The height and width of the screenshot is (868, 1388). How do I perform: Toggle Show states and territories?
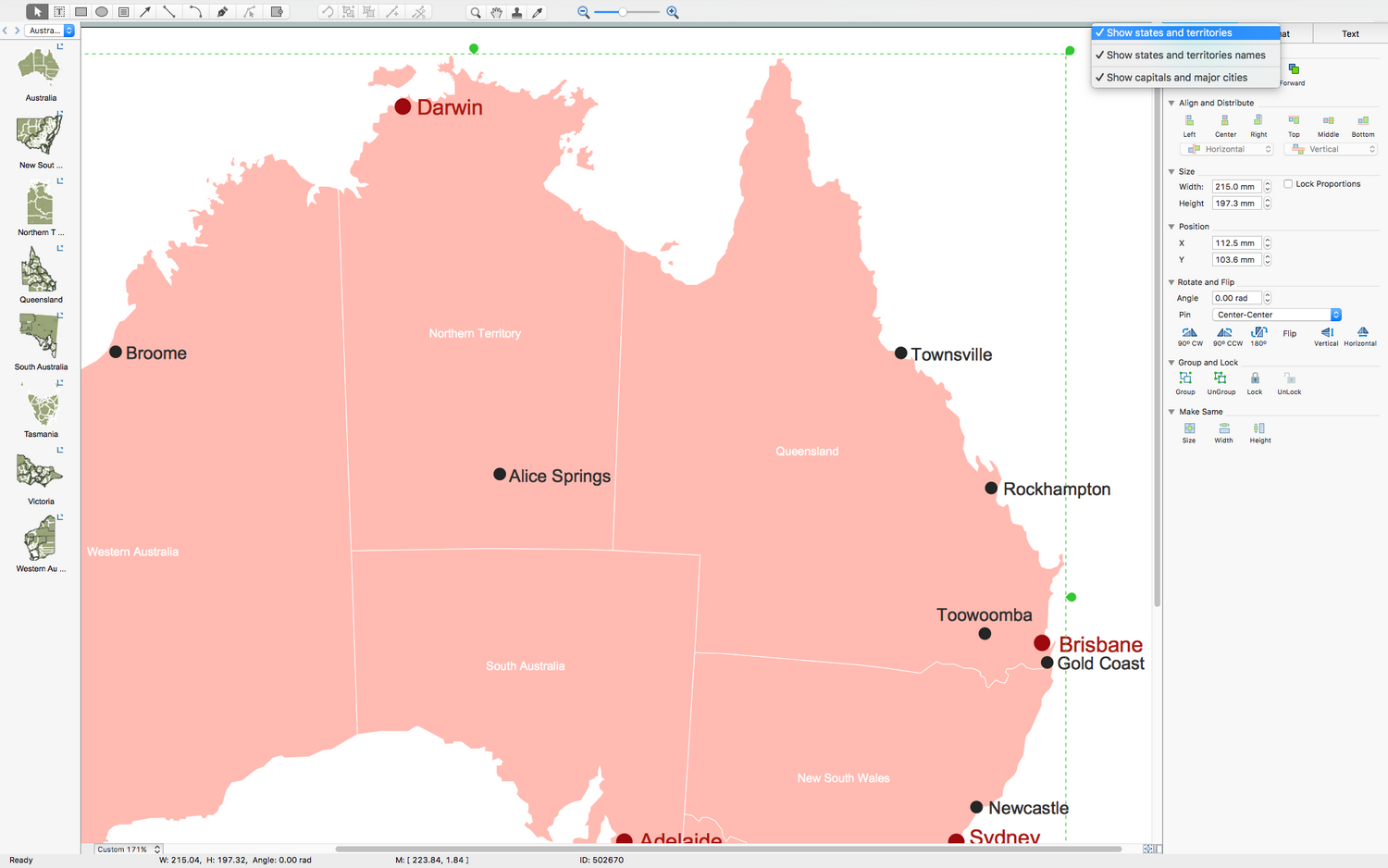pyautogui.click(x=1185, y=32)
